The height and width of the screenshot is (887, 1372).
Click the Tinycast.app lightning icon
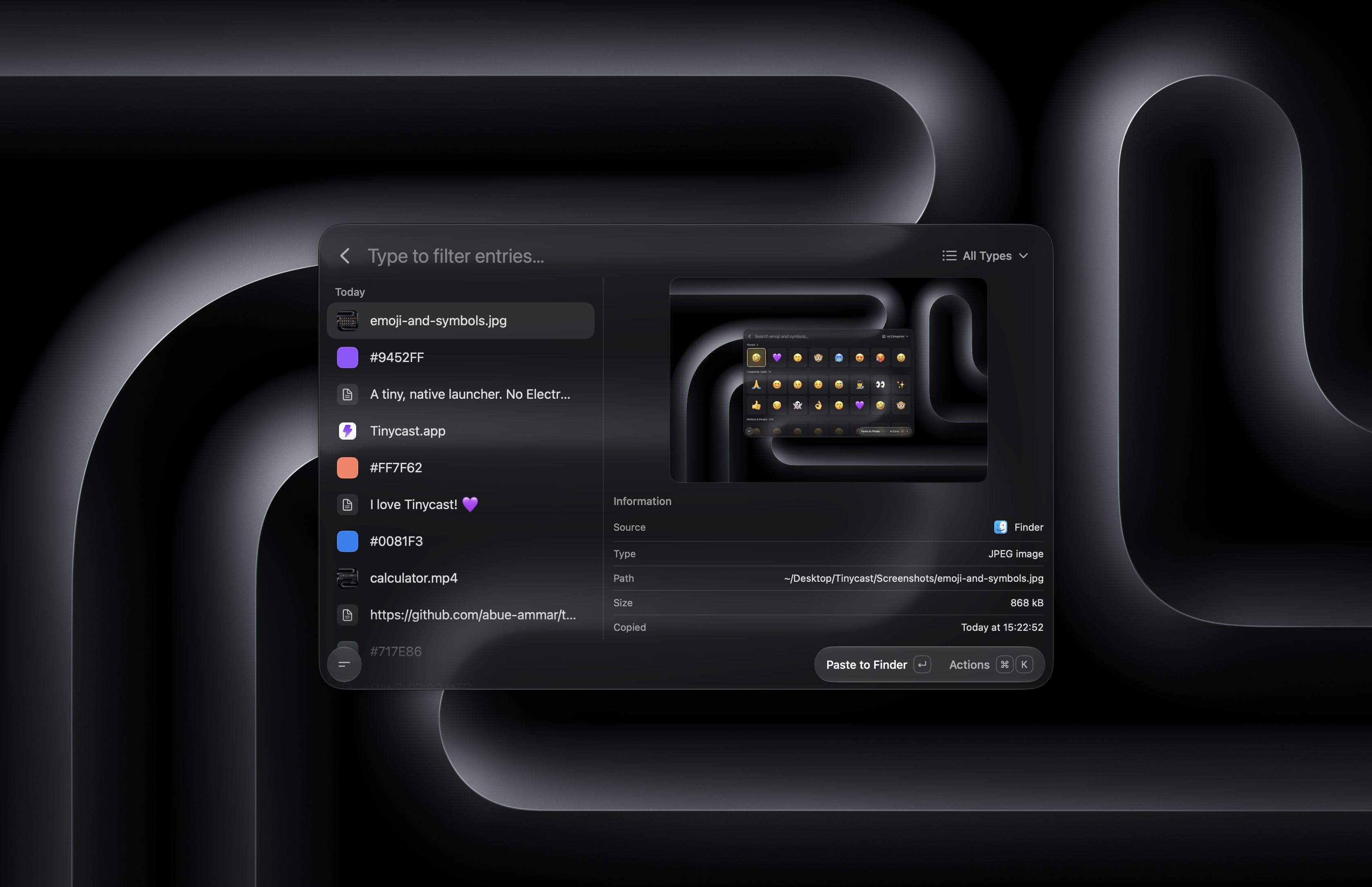tap(347, 431)
